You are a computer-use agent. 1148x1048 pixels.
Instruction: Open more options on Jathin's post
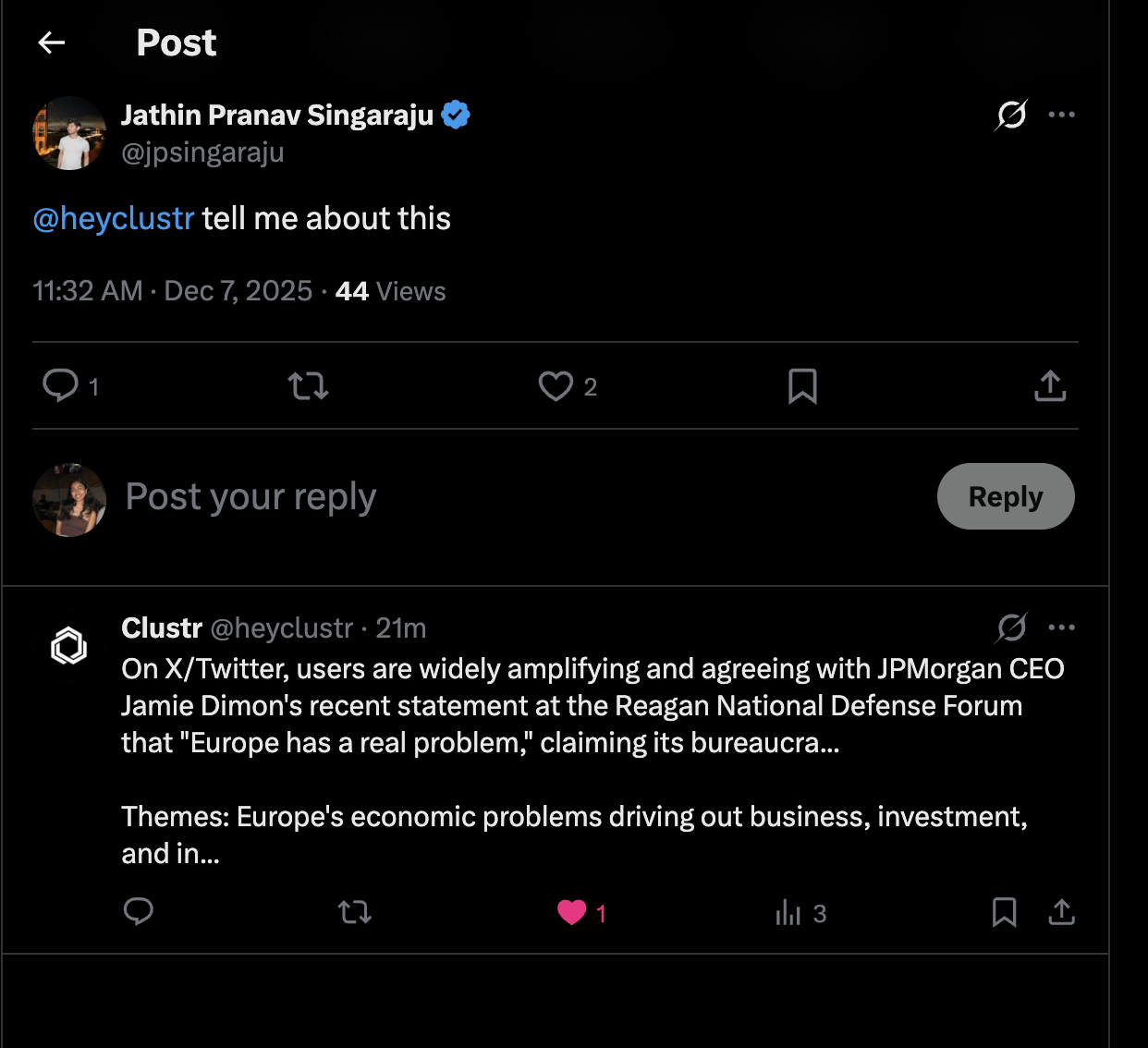(x=1061, y=115)
